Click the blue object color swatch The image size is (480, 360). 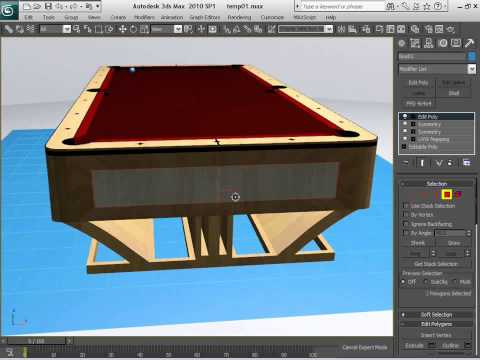coord(472,56)
